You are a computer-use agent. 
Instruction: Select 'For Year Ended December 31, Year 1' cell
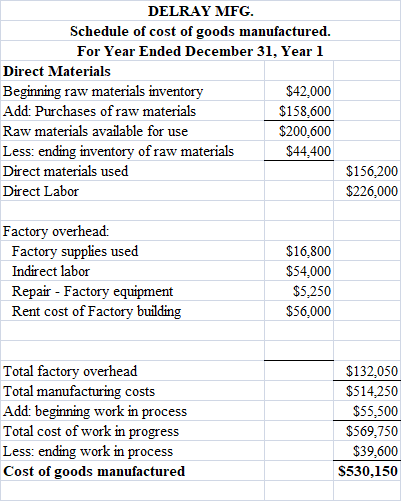[200, 51]
